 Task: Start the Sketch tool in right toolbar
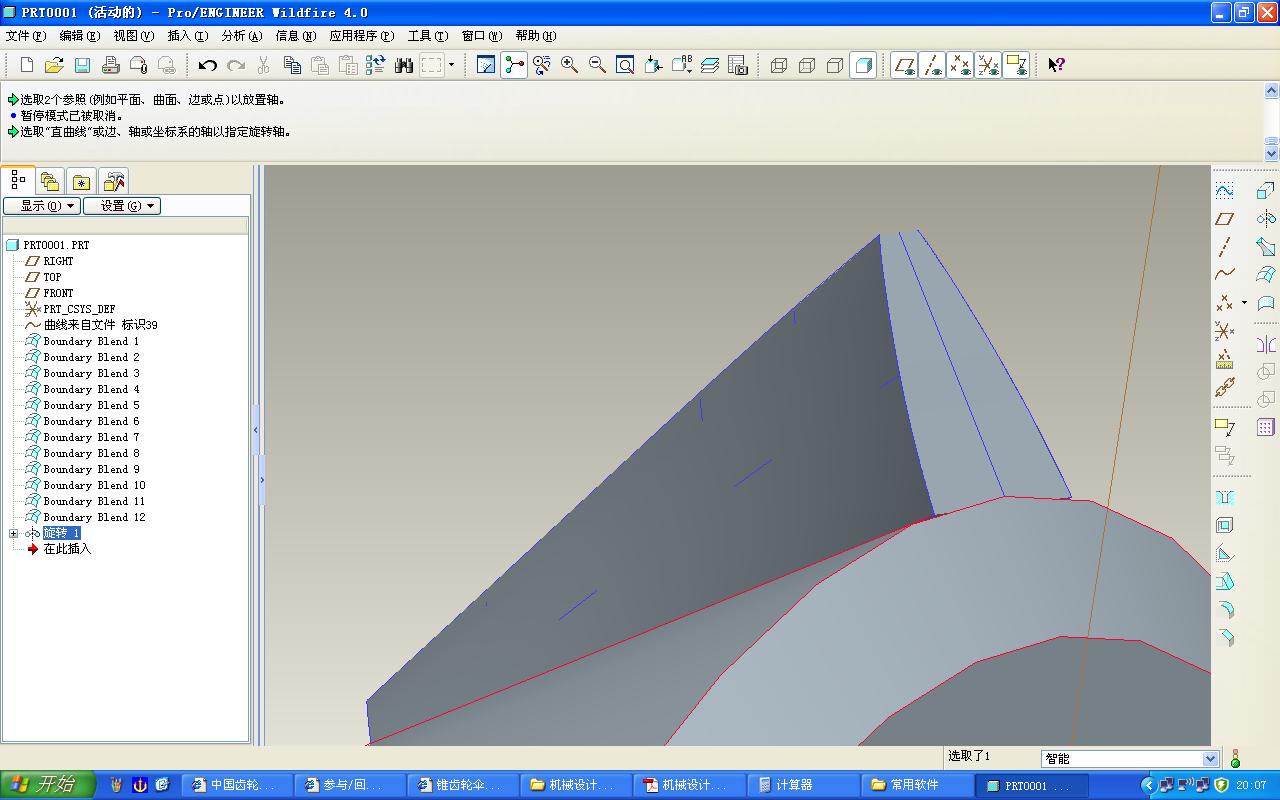(x=1224, y=190)
